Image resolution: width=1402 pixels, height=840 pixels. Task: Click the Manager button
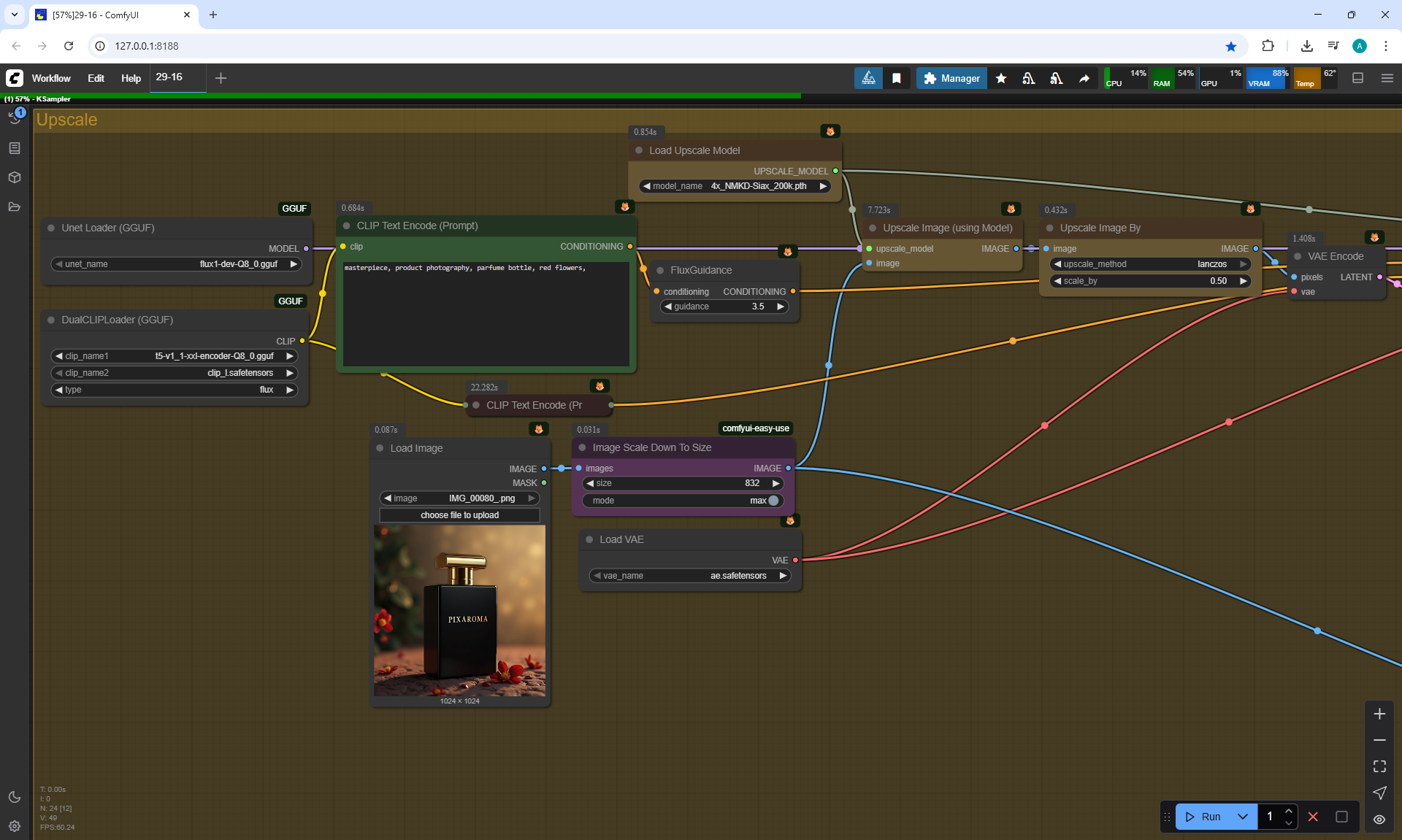[951, 78]
